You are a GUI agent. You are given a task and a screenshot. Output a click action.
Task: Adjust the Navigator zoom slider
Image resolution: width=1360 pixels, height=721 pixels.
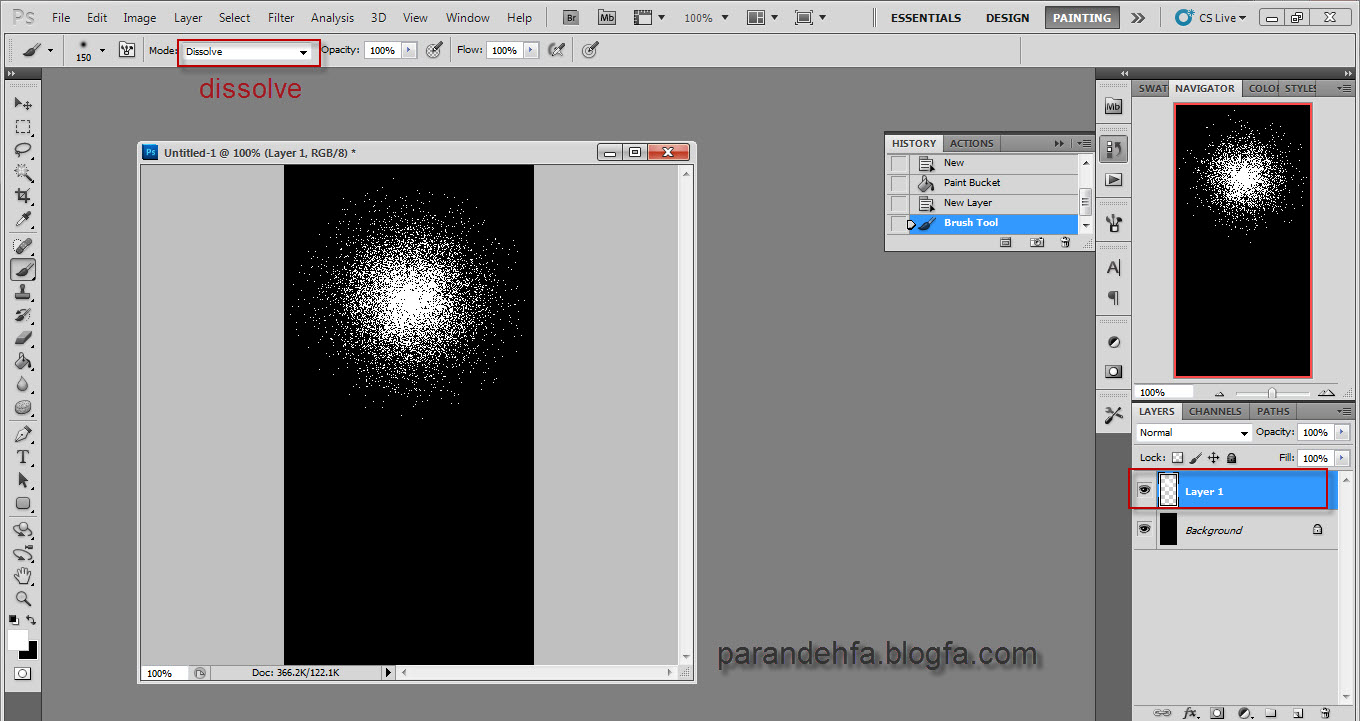click(x=1271, y=393)
